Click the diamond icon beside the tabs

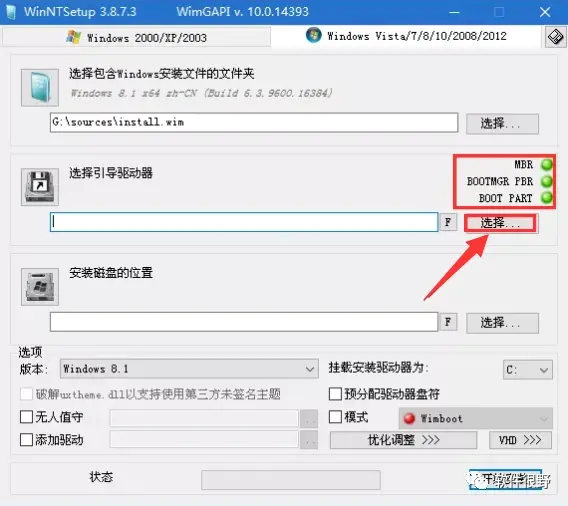click(x=555, y=37)
